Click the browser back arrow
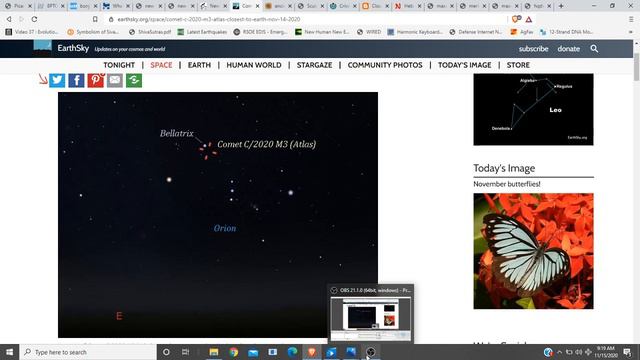 click(x=9, y=19)
